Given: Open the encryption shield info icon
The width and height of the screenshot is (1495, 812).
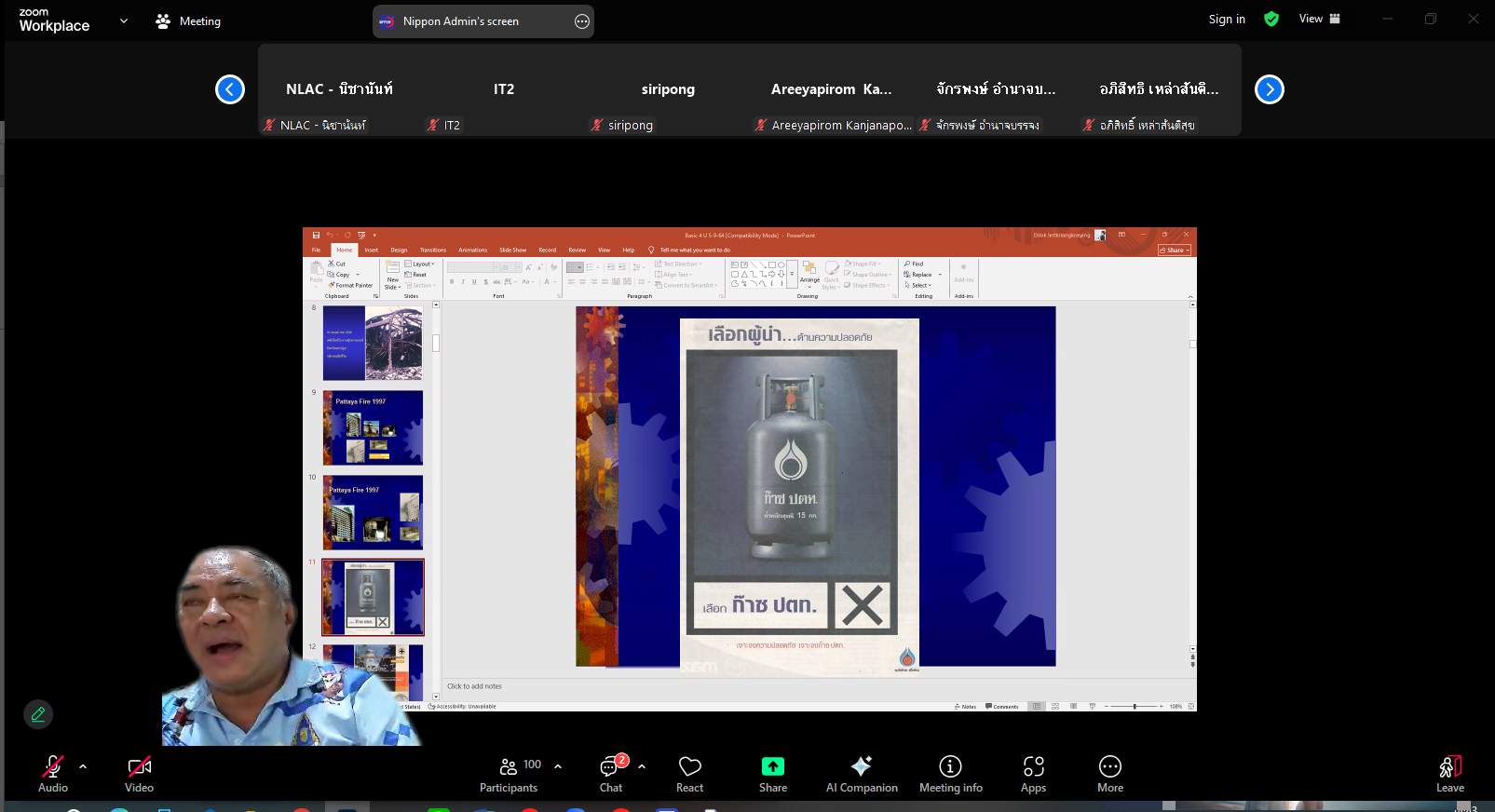Looking at the screenshot, I should pos(1271,19).
